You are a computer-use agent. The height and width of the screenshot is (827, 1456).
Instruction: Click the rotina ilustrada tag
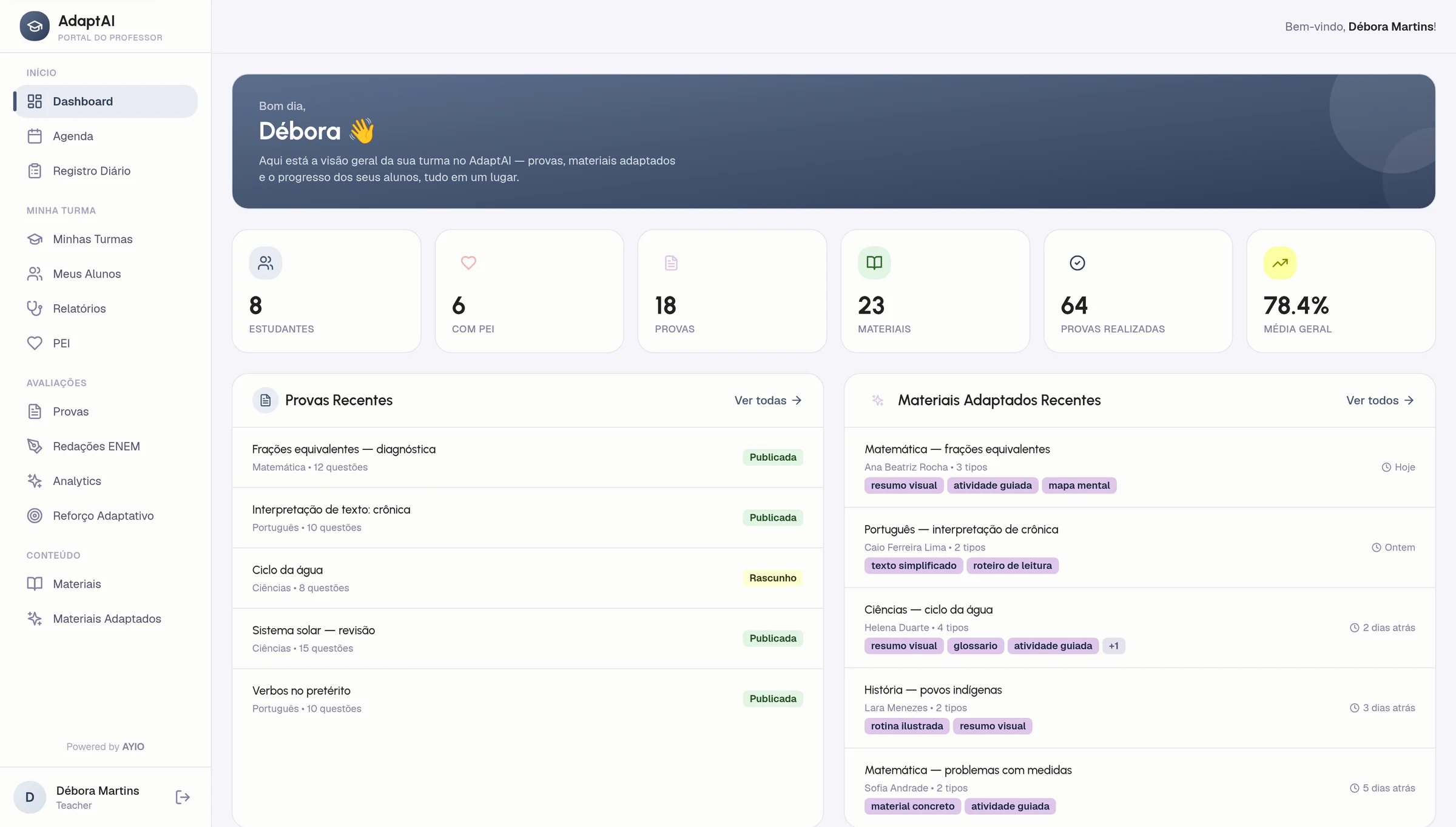[x=906, y=726]
